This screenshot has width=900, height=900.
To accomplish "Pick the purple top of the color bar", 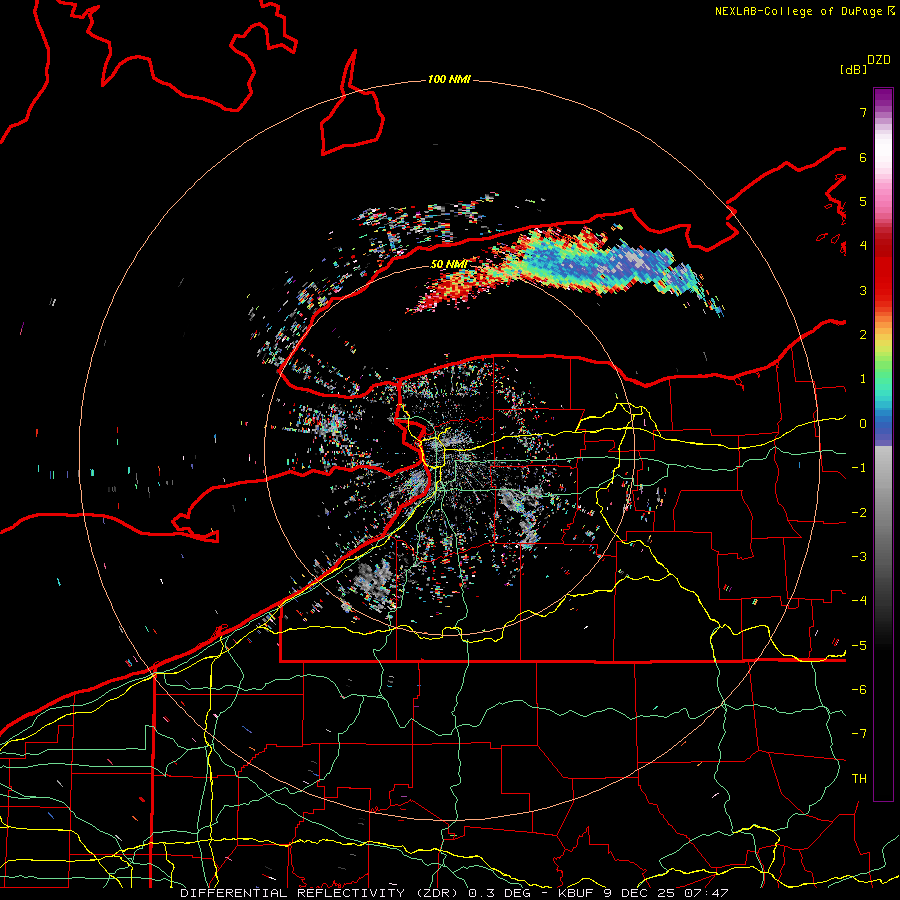I will click(883, 96).
